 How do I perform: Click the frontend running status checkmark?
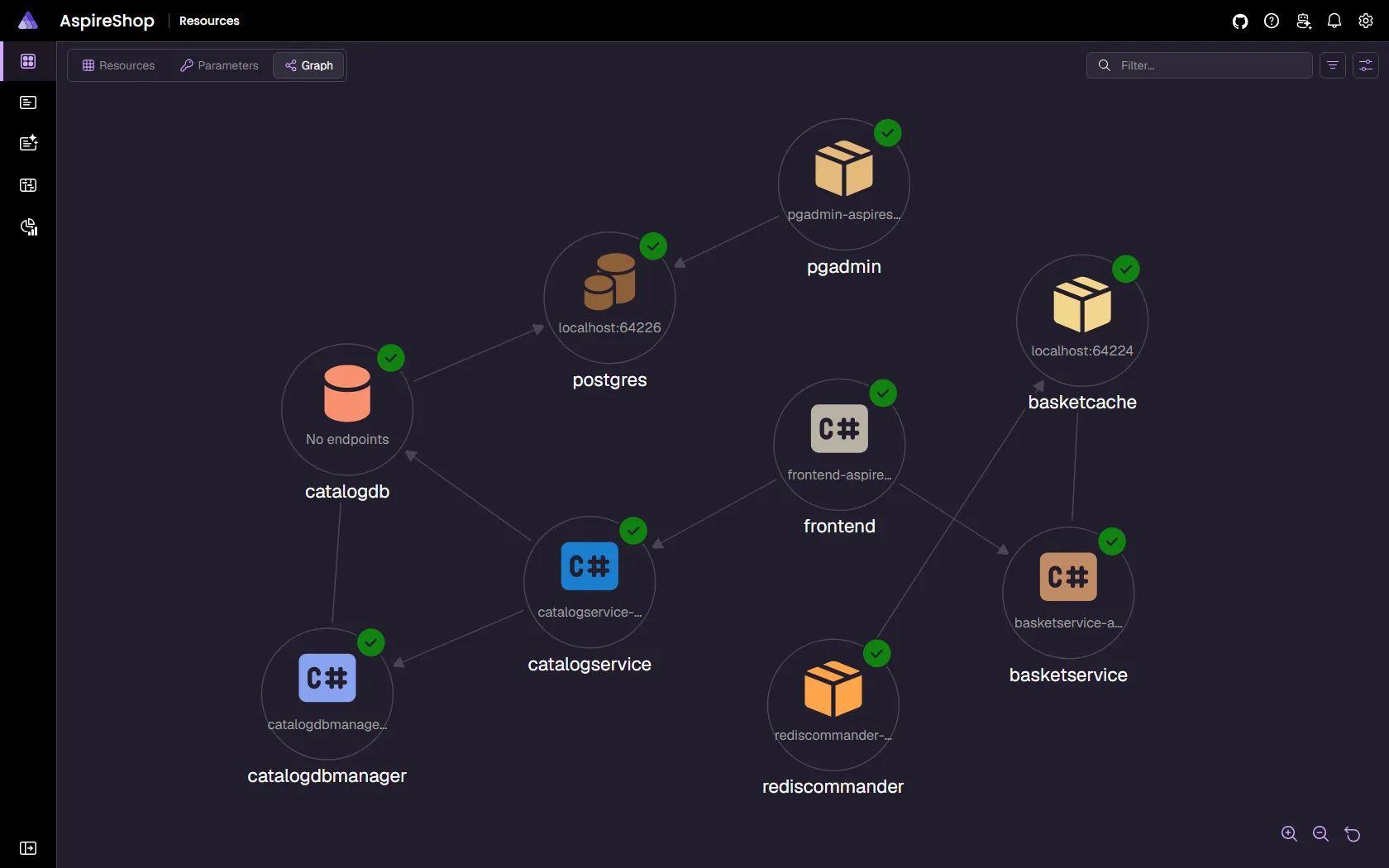pyautogui.click(x=883, y=393)
